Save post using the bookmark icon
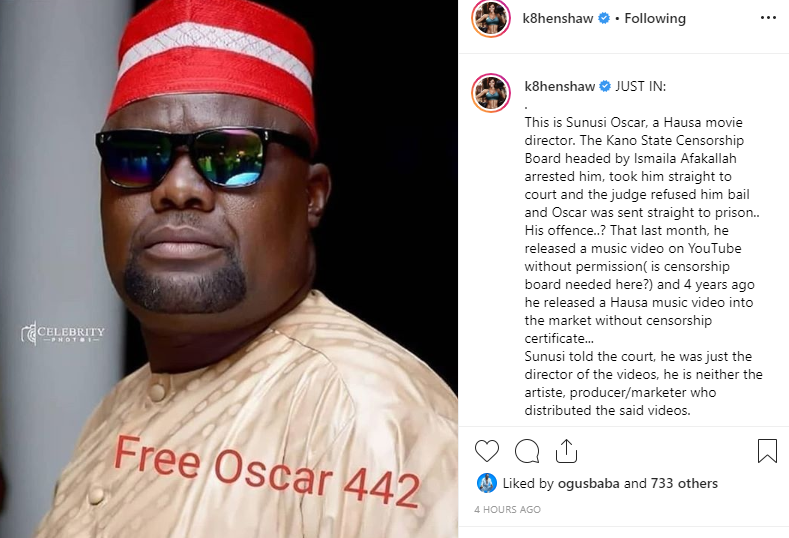This screenshot has height=538, width=789. (x=767, y=450)
